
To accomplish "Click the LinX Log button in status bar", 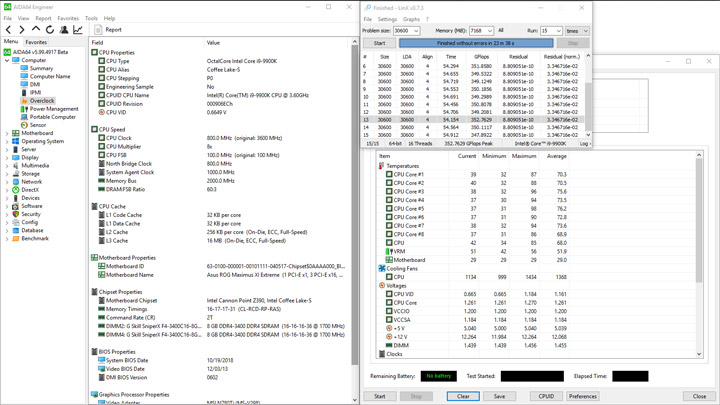I will tap(585, 144).
